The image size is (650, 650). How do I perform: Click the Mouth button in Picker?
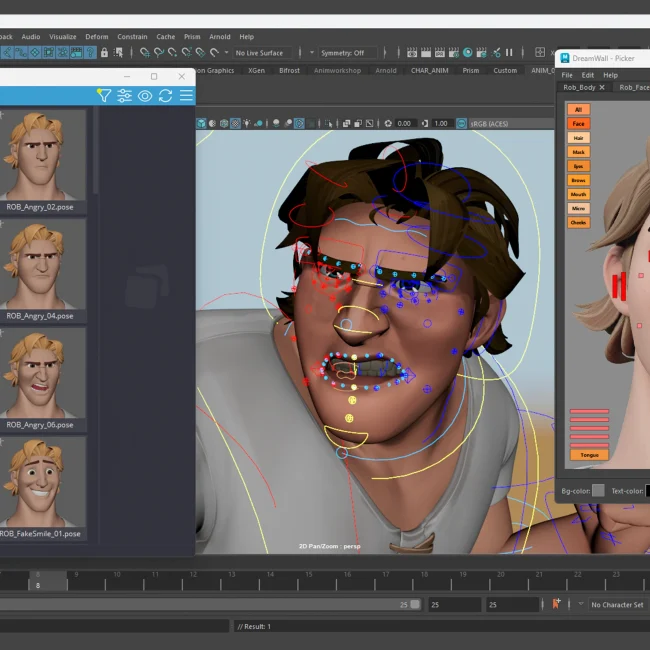coord(578,194)
